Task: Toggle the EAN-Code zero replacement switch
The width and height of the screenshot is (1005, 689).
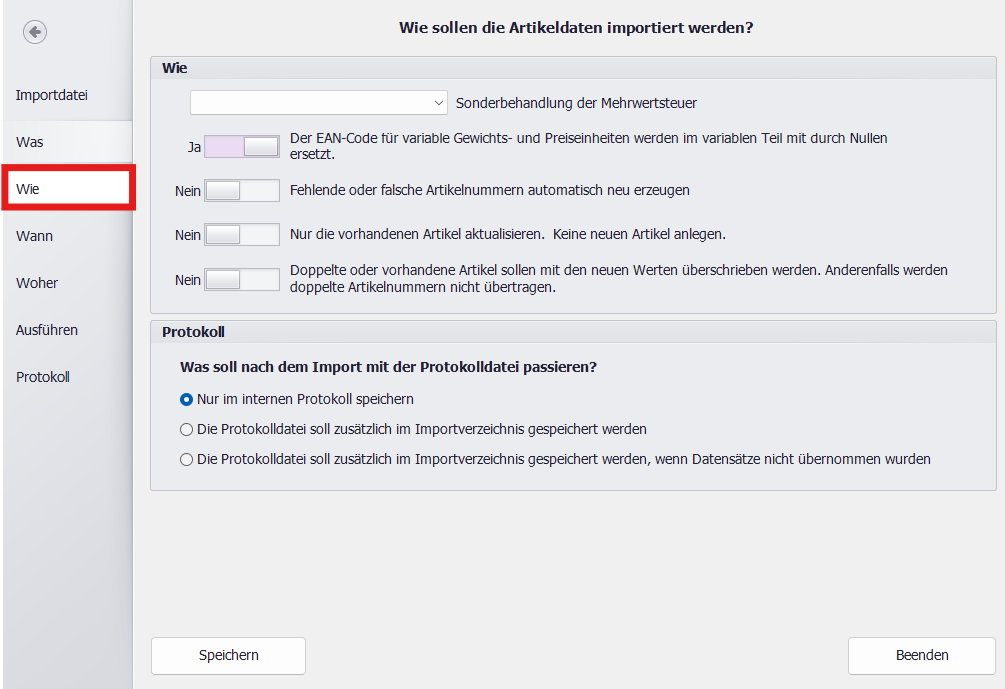Action: pyautogui.click(x=242, y=147)
